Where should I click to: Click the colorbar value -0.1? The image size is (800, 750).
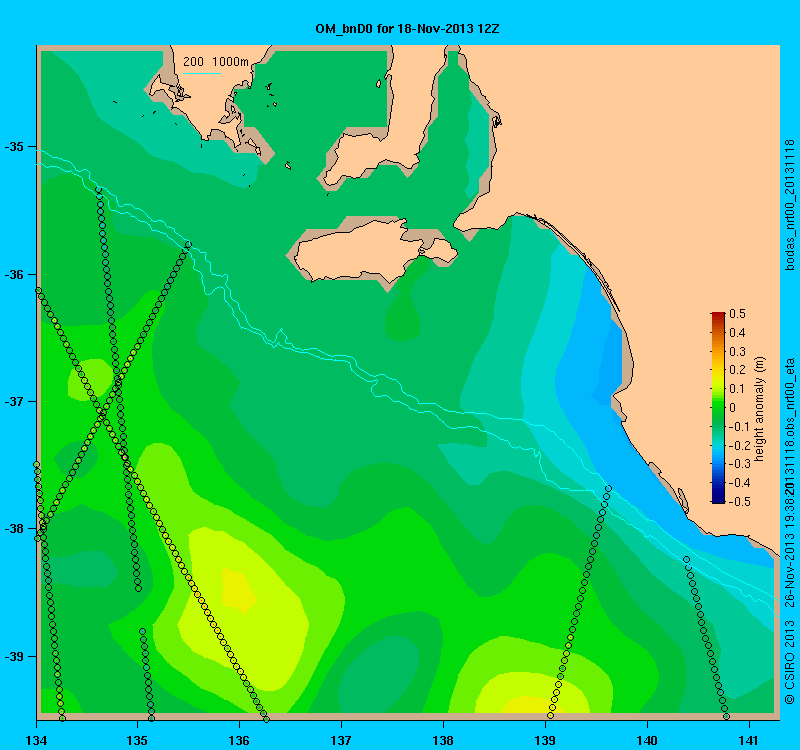pyautogui.click(x=738, y=427)
